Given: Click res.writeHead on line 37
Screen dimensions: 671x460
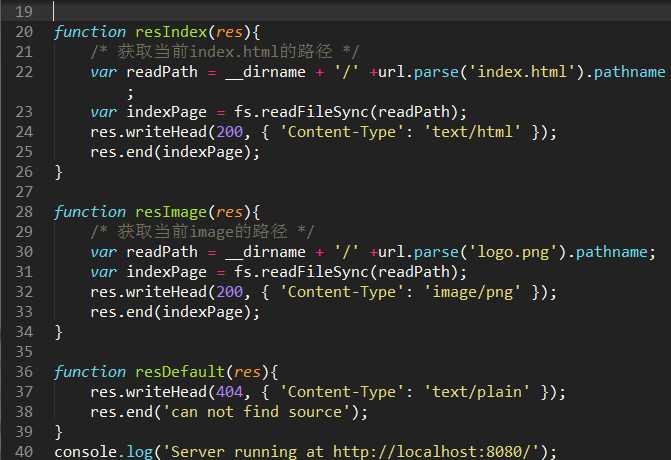Looking at the screenshot, I should click(x=148, y=392).
